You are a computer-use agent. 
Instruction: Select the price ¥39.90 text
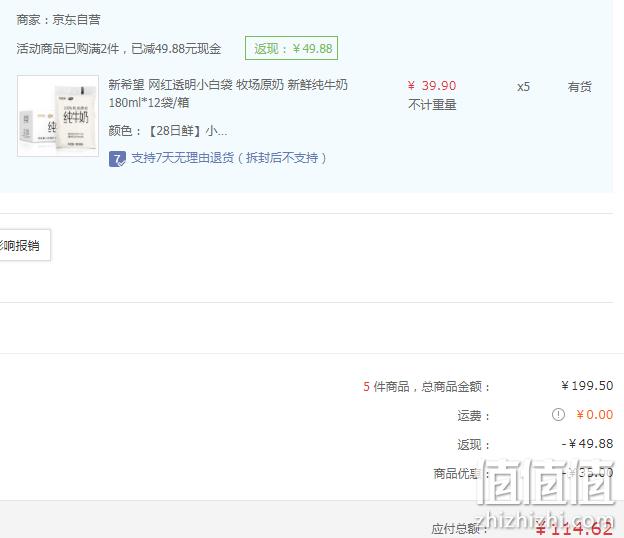pyautogui.click(x=432, y=86)
